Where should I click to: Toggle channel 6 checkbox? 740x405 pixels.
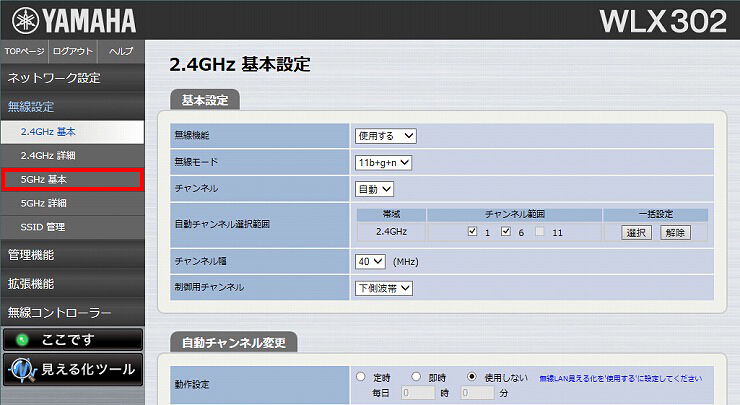tap(506, 231)
